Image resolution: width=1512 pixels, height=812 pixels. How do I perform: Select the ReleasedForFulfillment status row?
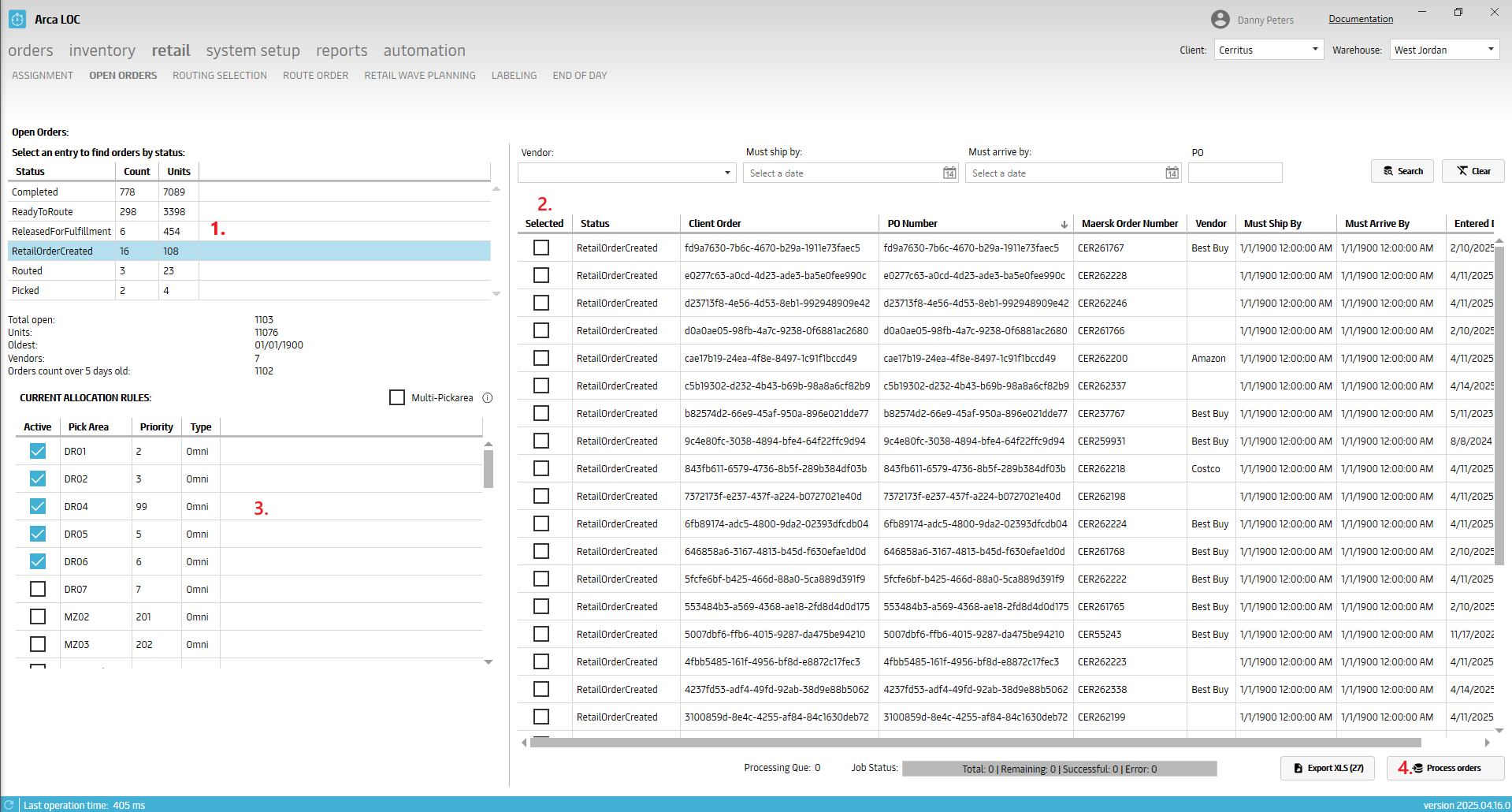(249, 231)
